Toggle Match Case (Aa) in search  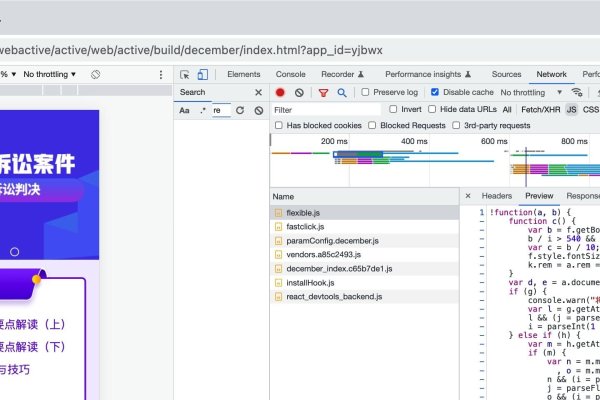(x=185, y=110)
